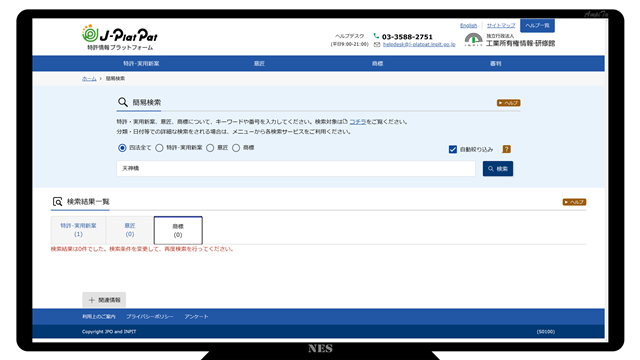The width and height of the screenshot is (640, 360).
Task: Open the サイトマップ link
Action: (501, 25)
